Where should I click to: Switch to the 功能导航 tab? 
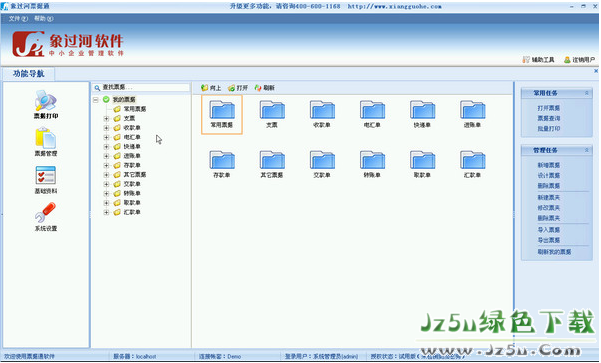point(28,74)
